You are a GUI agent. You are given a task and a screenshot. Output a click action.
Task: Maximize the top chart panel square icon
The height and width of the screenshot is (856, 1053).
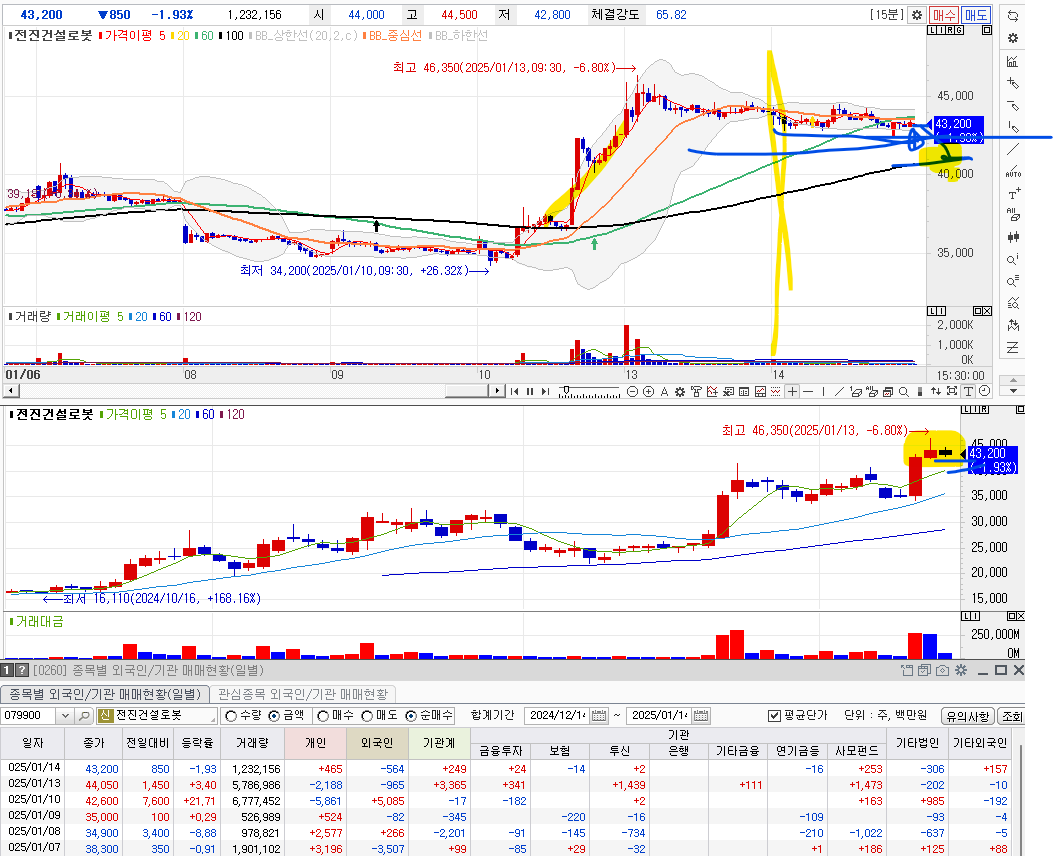(x=986, y=30)
